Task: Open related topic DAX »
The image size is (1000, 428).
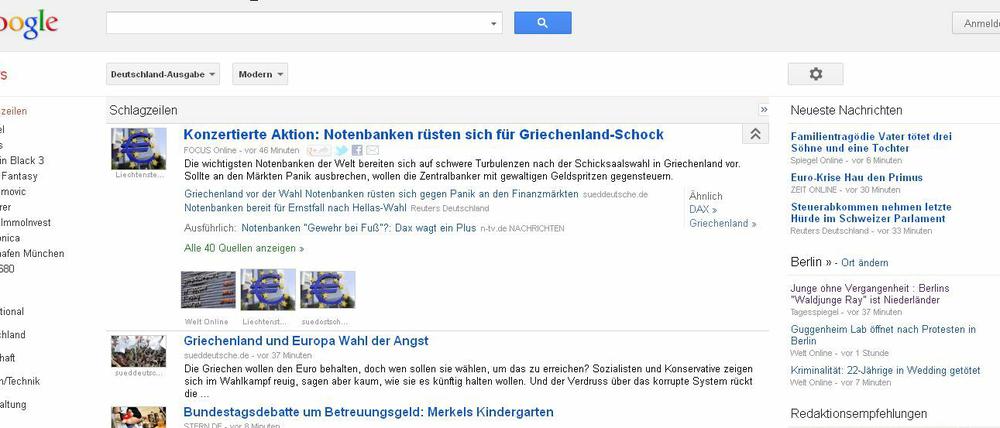Action: pyautogui.click(x=703, y=209)
